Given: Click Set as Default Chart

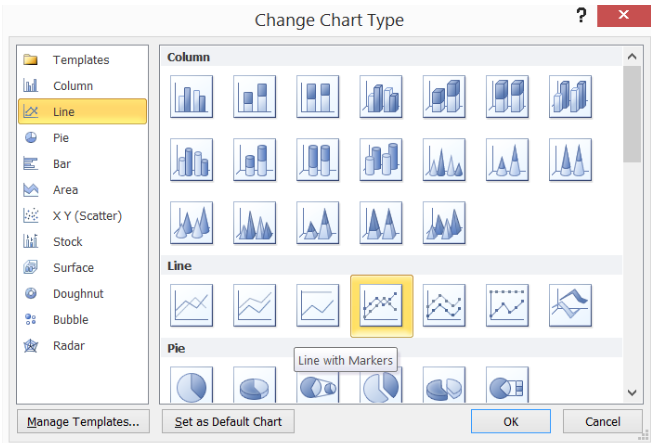Looking at the screenshot, I should pos(228,421).
